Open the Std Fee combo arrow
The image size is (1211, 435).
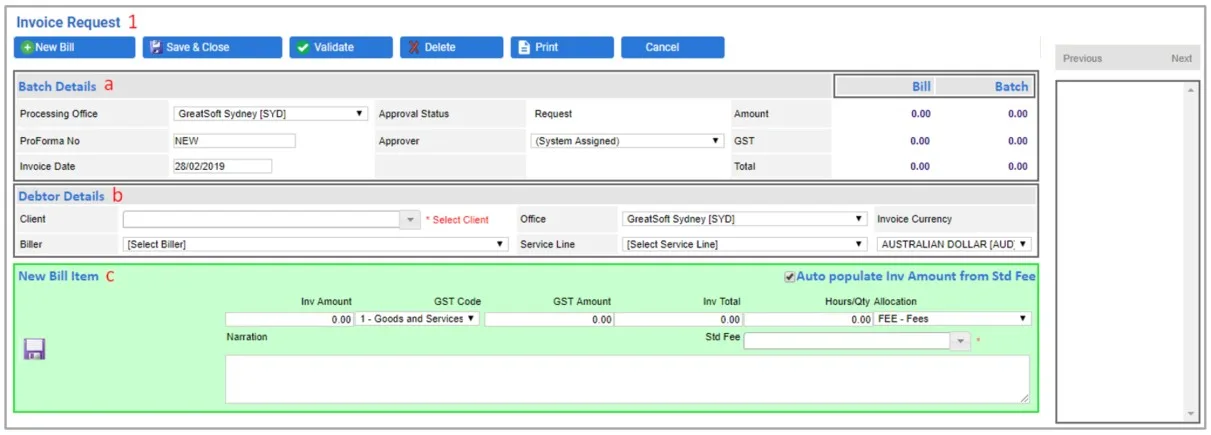pos(960,342)
